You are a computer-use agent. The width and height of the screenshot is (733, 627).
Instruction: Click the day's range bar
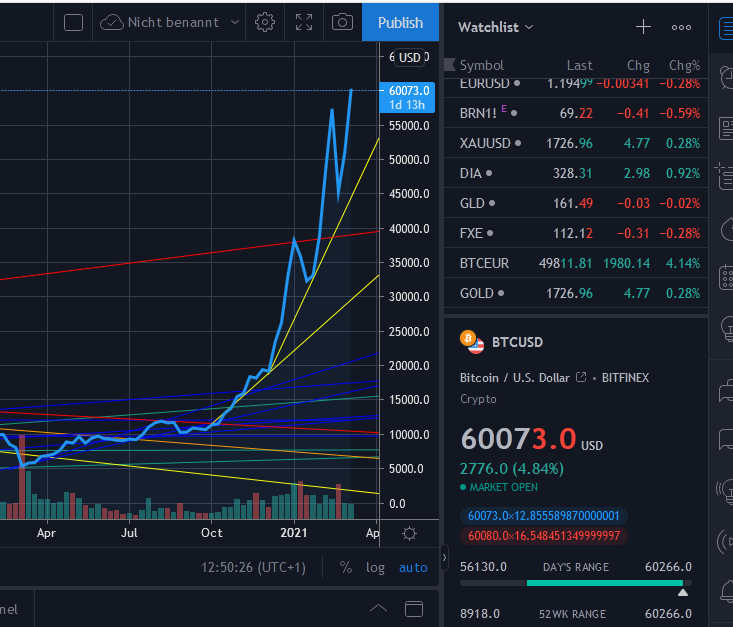(575, 583)
